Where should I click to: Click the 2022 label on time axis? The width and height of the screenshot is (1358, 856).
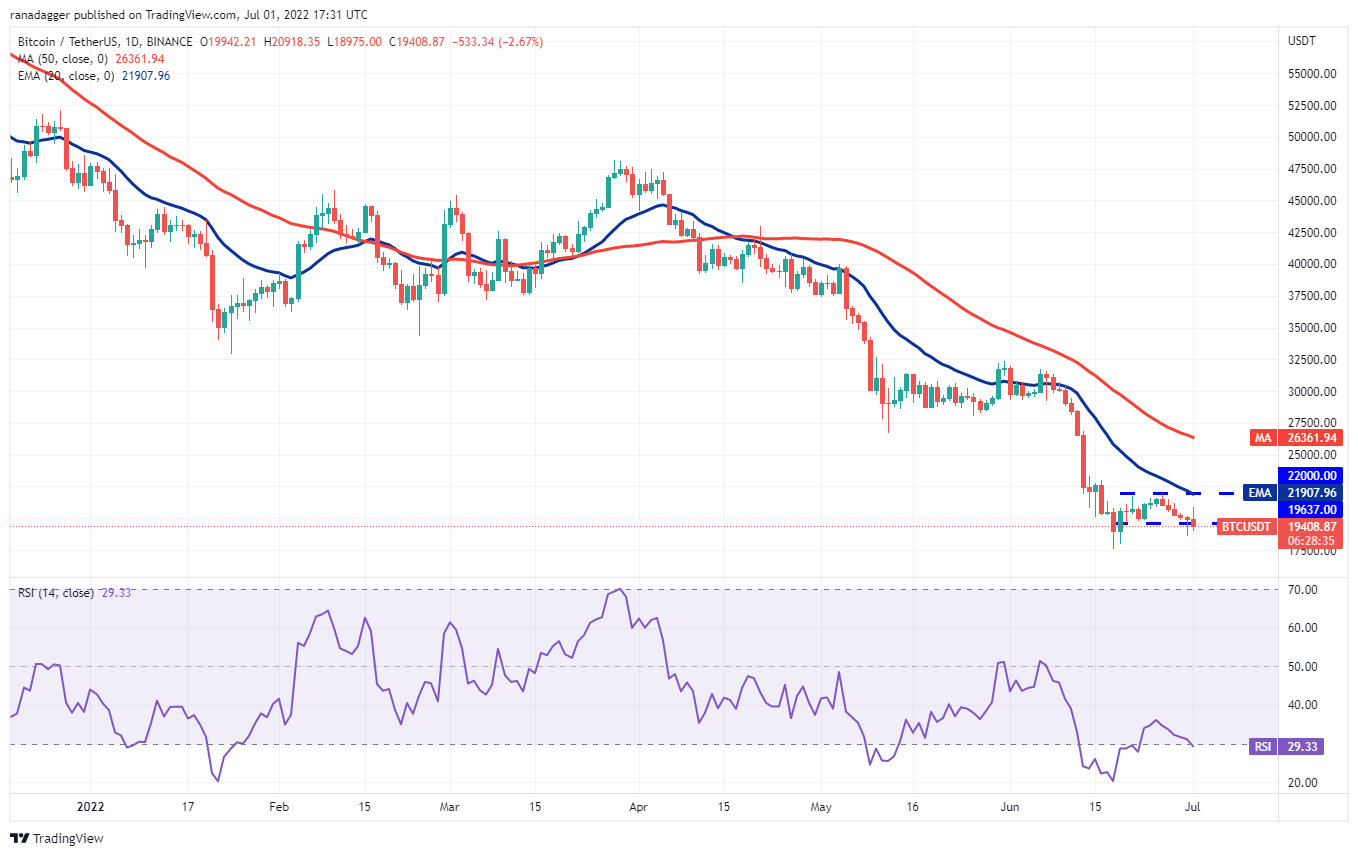[x=91, y=805]
